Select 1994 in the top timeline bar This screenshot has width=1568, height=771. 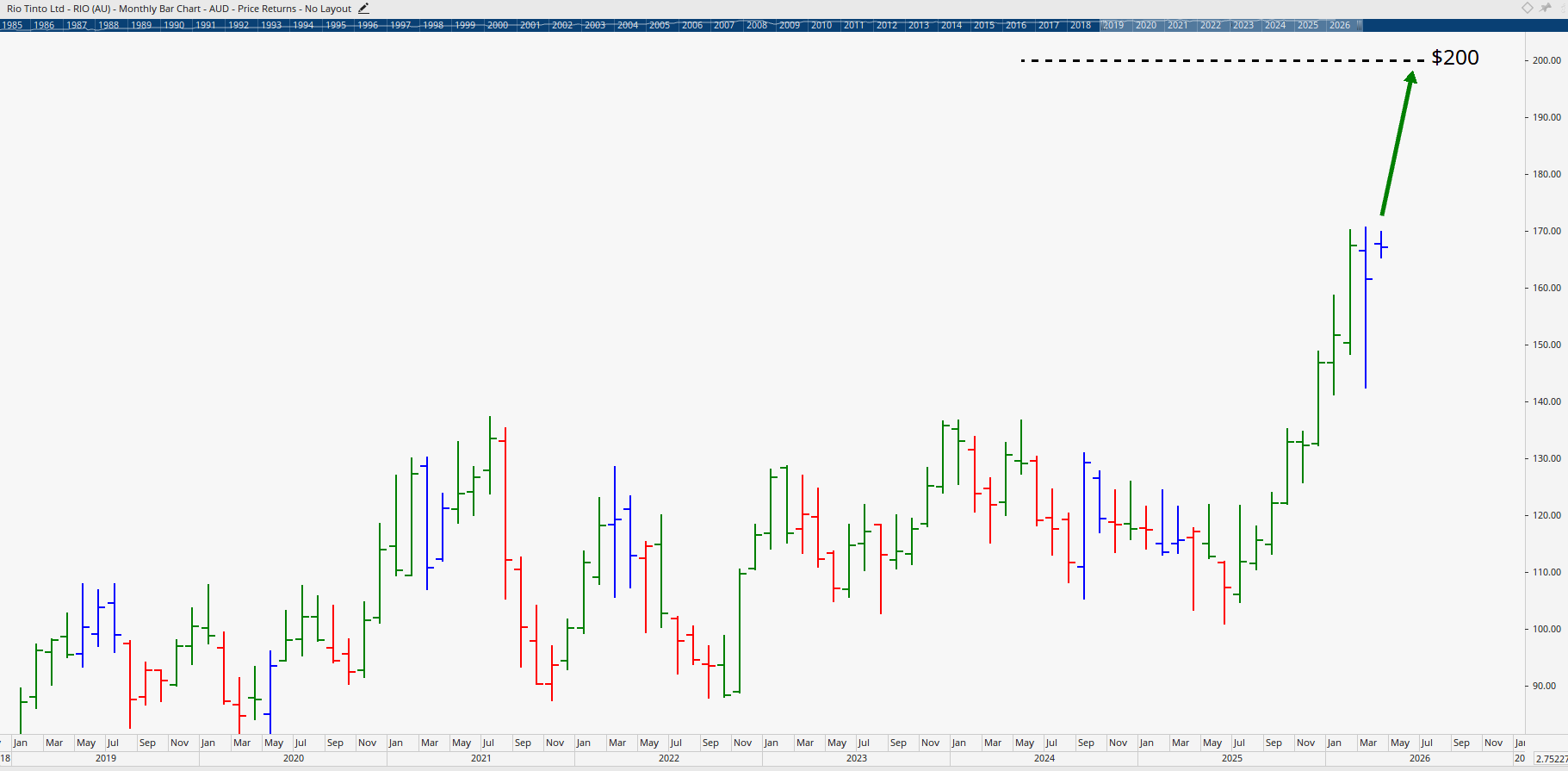(x=303, y=25)
